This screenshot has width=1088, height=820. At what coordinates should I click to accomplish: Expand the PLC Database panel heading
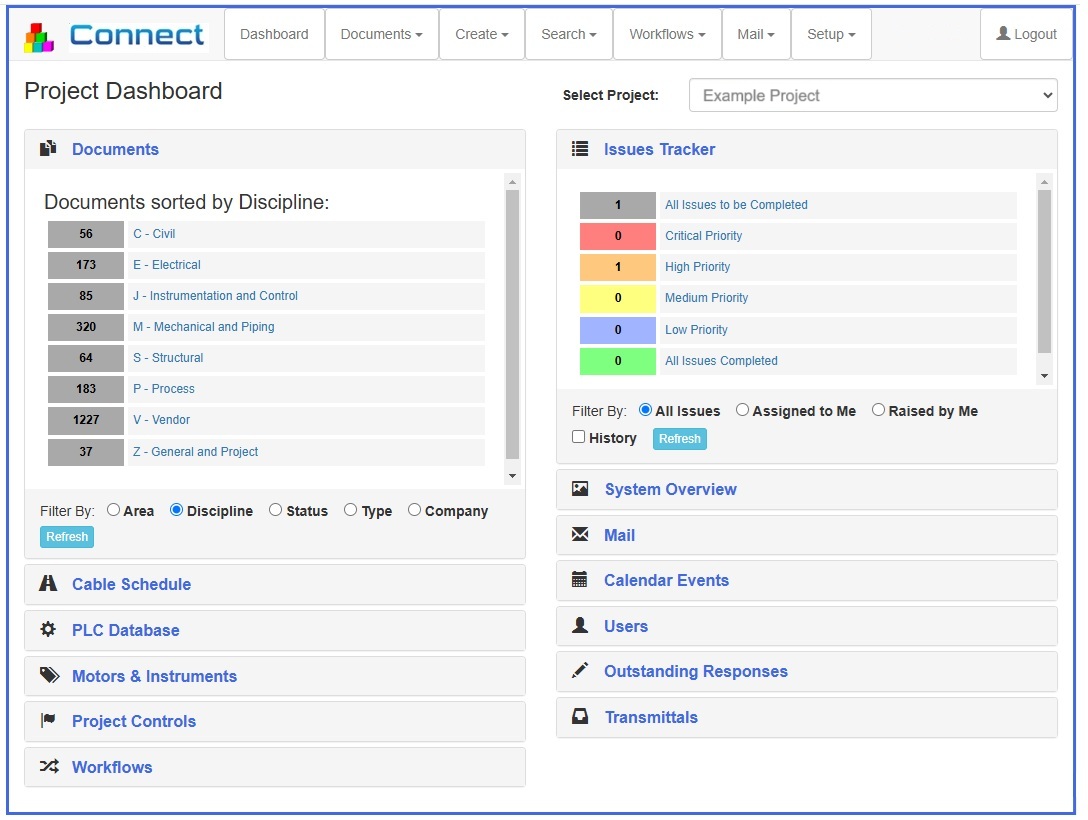tap(275, 630)
